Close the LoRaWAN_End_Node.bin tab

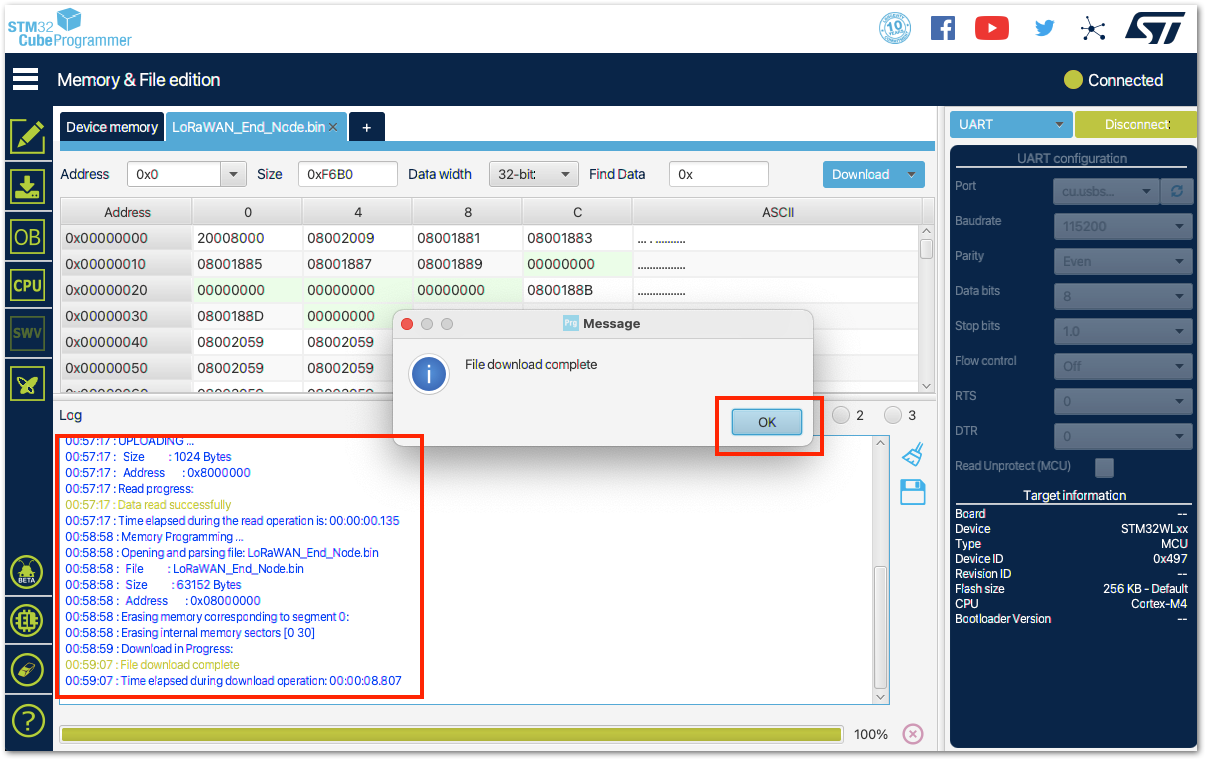333,127
